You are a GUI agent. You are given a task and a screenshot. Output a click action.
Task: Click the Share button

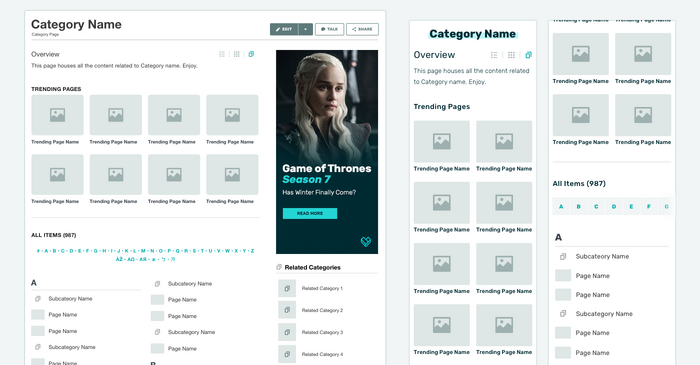(x=362, y=29)
